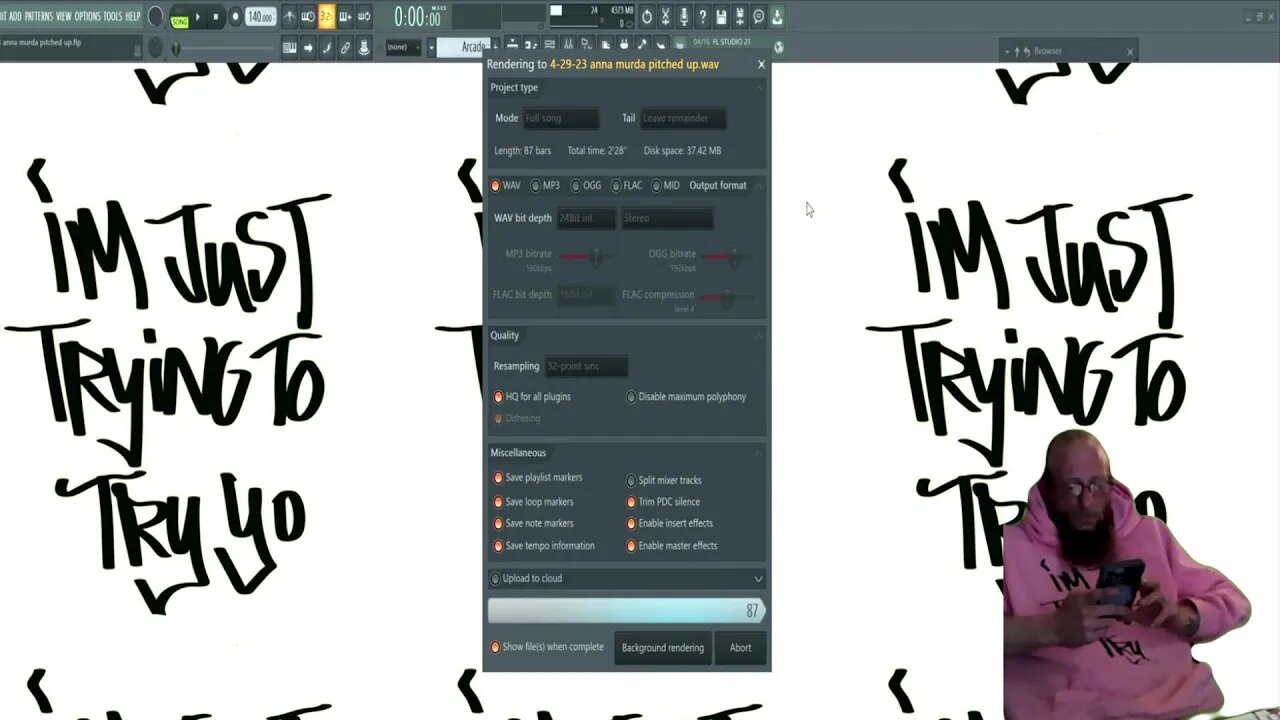Toggle SONG/pattern mode switch
The width and height of the screenshot is (1280, 720).
[x=180, y=22]
